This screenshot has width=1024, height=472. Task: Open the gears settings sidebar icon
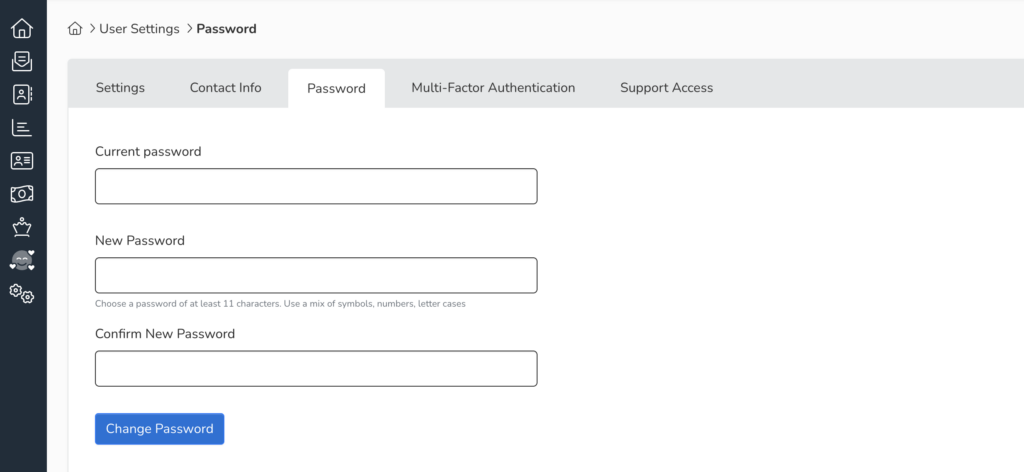22,293
